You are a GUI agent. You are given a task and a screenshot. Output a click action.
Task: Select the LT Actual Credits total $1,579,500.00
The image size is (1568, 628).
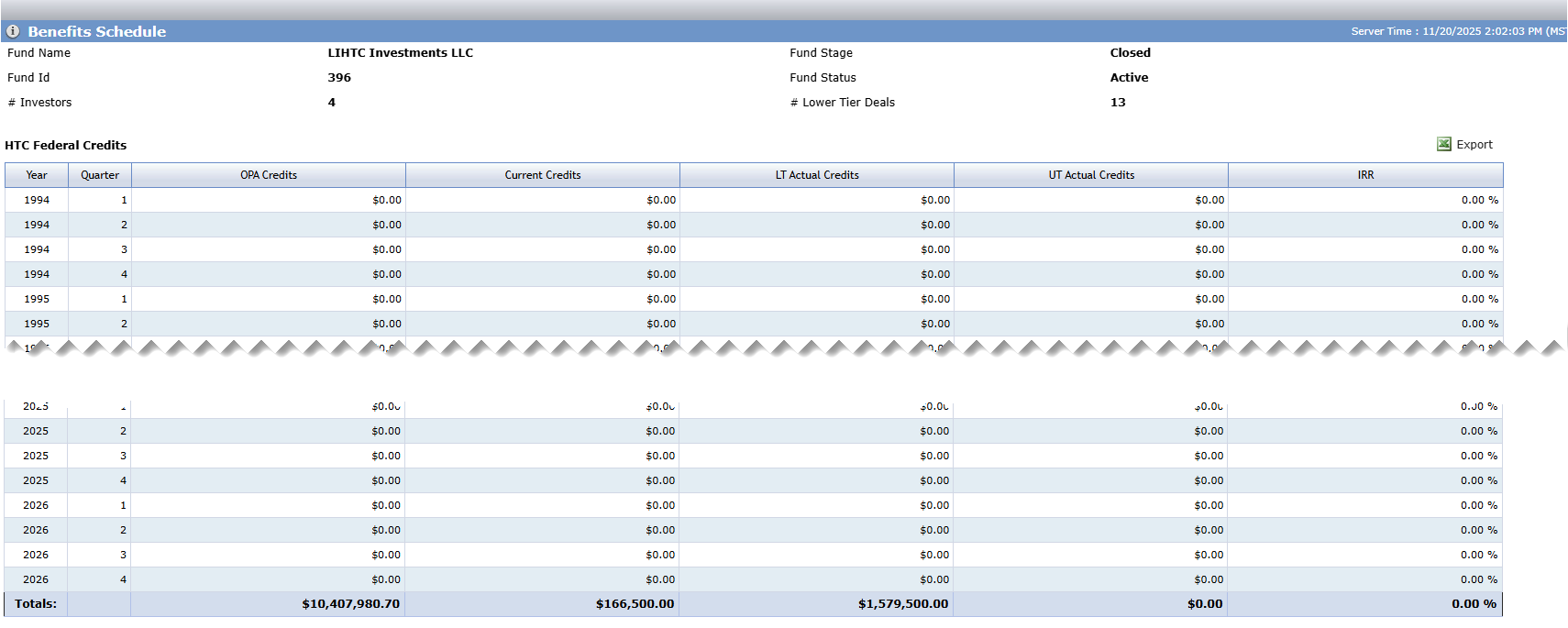(903, 604)
